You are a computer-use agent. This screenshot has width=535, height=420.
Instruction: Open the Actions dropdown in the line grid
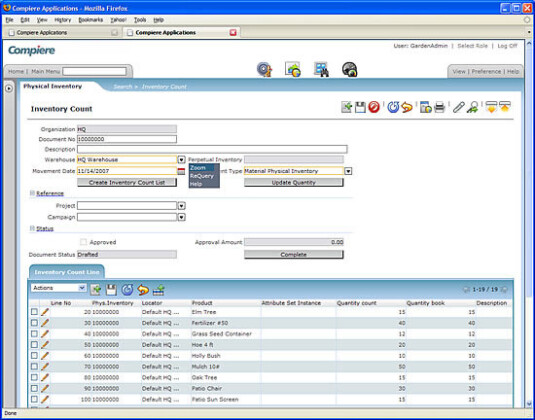pyautogui.click(x=58, y=288)
